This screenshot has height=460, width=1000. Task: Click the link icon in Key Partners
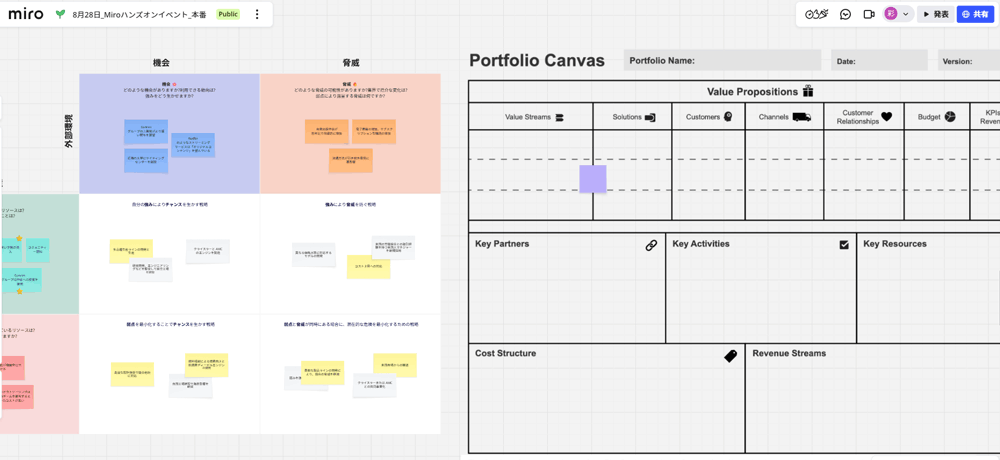tap(651, 245)
